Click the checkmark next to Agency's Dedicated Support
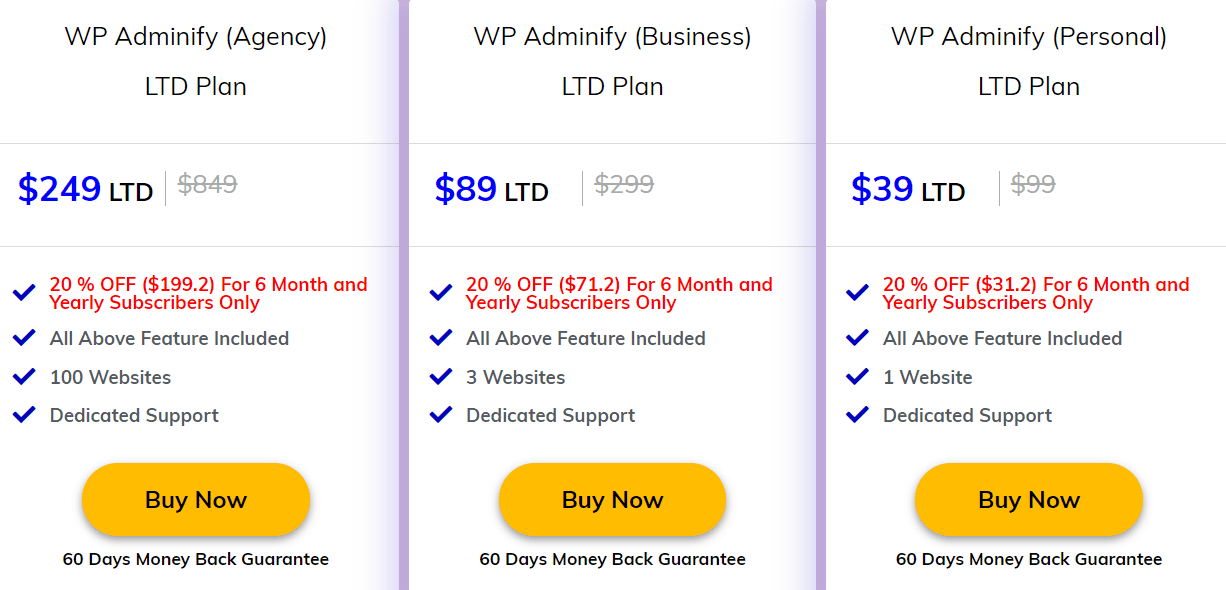Viewport: 1226px width, 590px height. [x=24, y=415]
